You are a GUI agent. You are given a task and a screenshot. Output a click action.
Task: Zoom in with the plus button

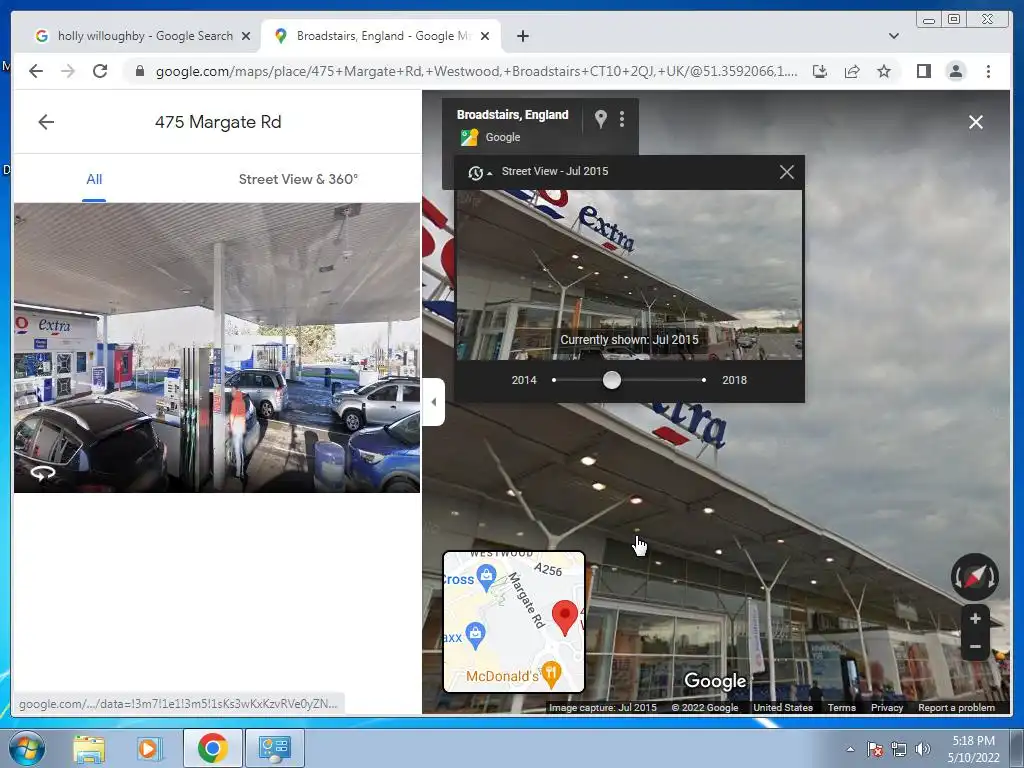(x=975, y=618)
